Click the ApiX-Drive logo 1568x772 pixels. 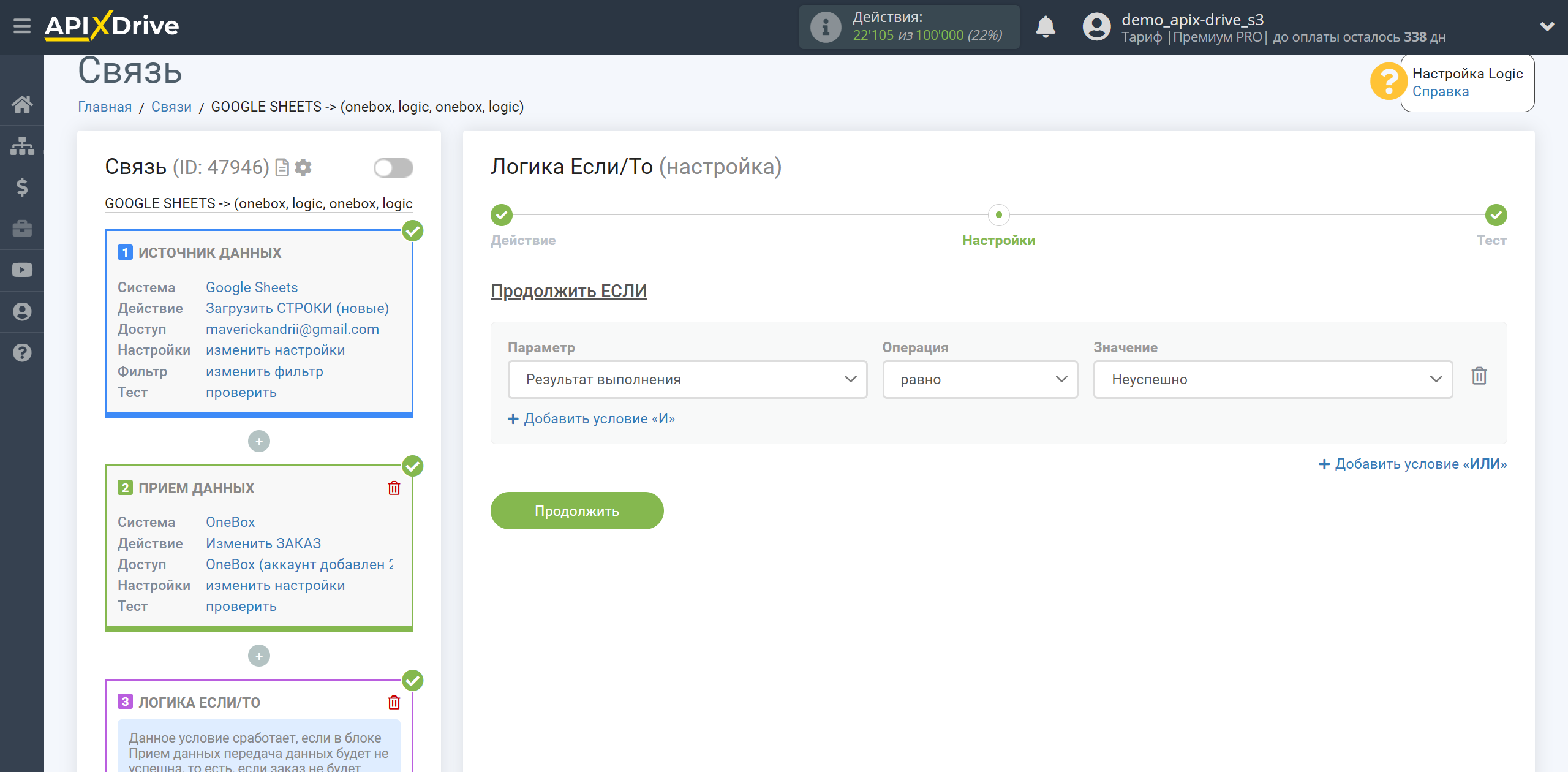click(x=112, y=26)
